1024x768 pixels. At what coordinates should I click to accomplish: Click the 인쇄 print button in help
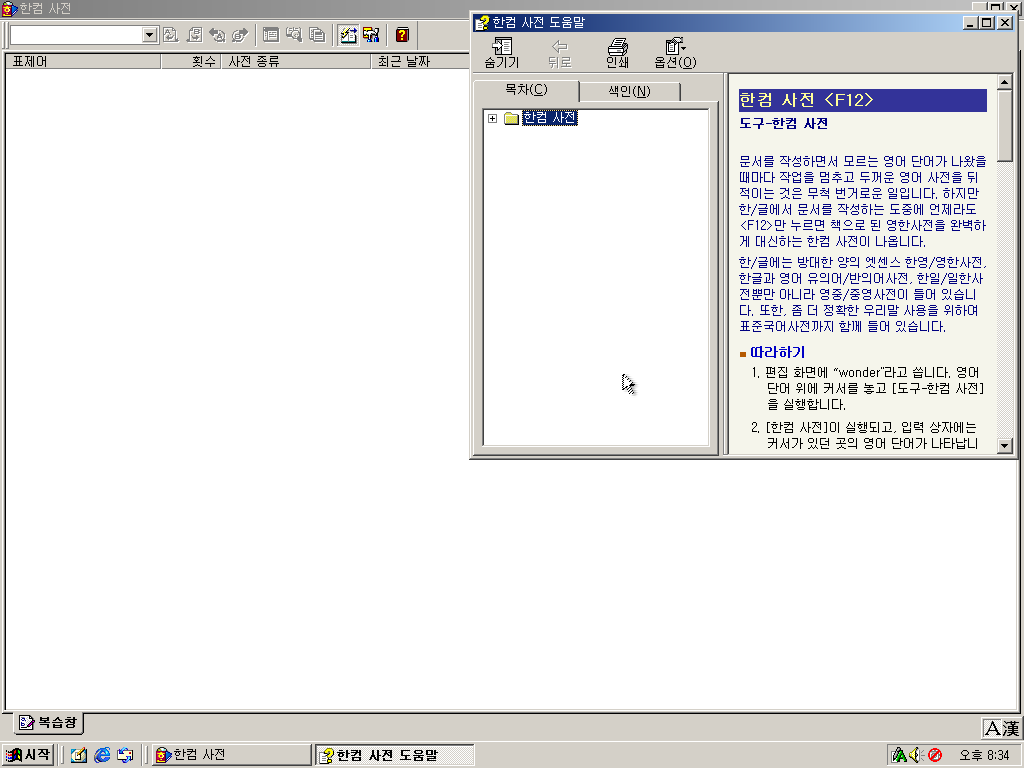[617, 53]
